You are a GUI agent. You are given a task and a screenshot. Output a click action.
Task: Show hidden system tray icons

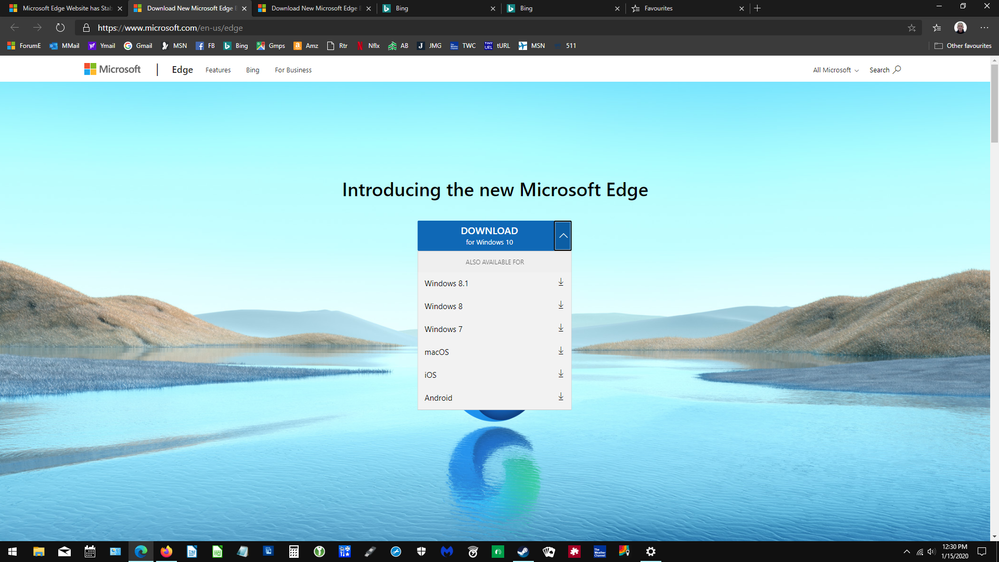point(907,552)
